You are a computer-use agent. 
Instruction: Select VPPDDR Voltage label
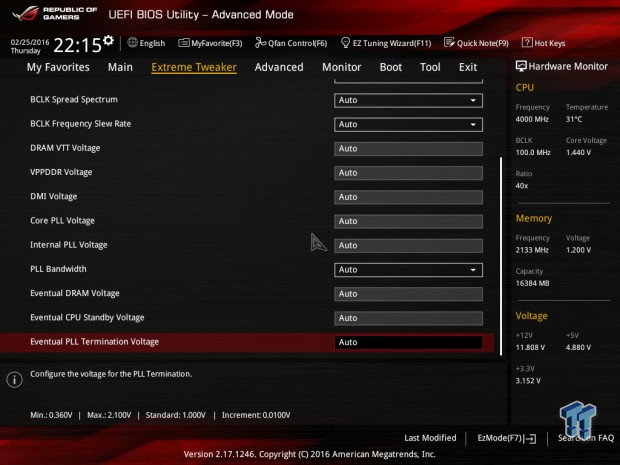pos(61,172)
